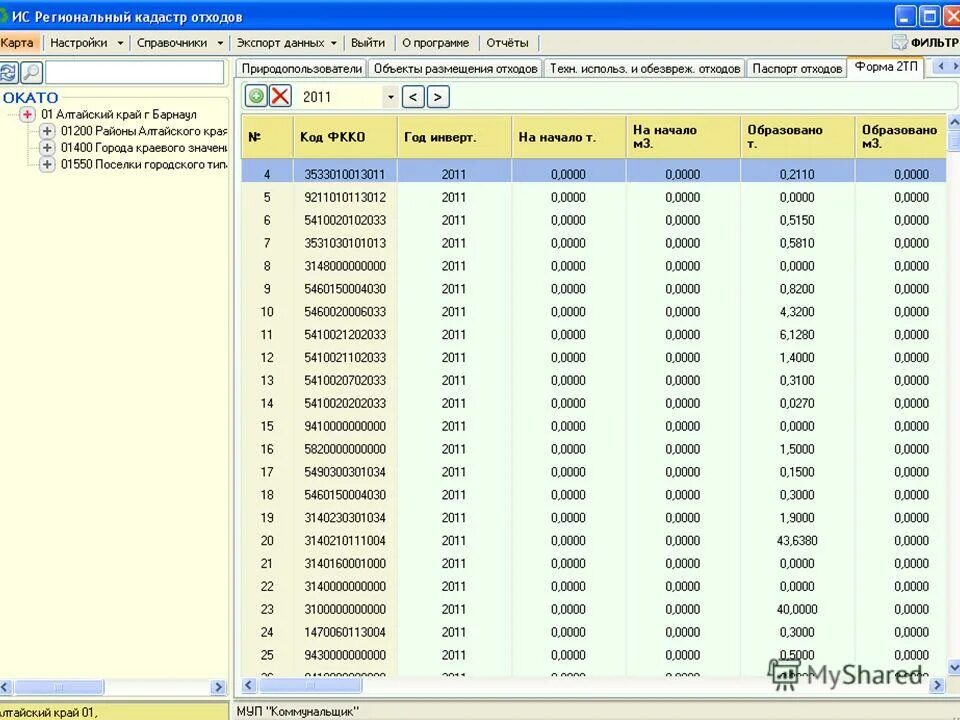960x720 pixels.
Task: Click the Выйти menu item
Action: (x=367, y=43)
